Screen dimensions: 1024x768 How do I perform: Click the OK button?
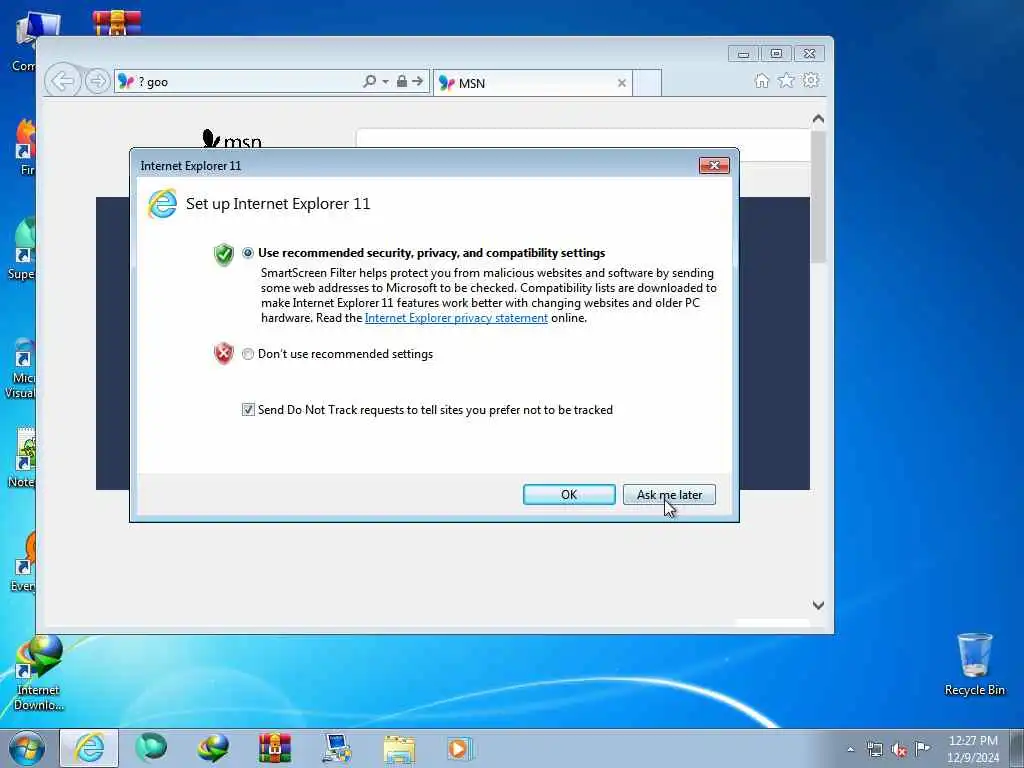coord(569,494)
